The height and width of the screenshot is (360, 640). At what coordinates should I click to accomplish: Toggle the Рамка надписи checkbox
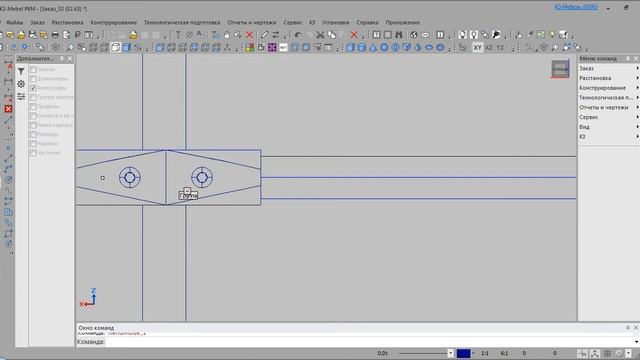point(33,125)
